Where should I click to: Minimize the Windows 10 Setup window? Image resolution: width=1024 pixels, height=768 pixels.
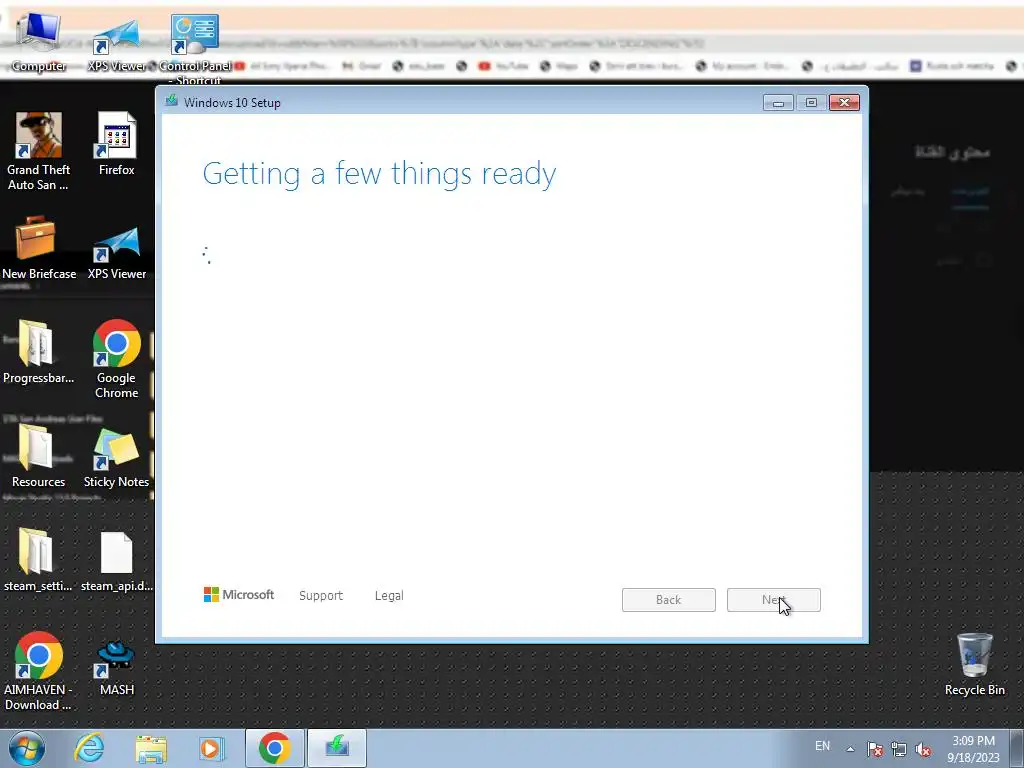(778, 103)
